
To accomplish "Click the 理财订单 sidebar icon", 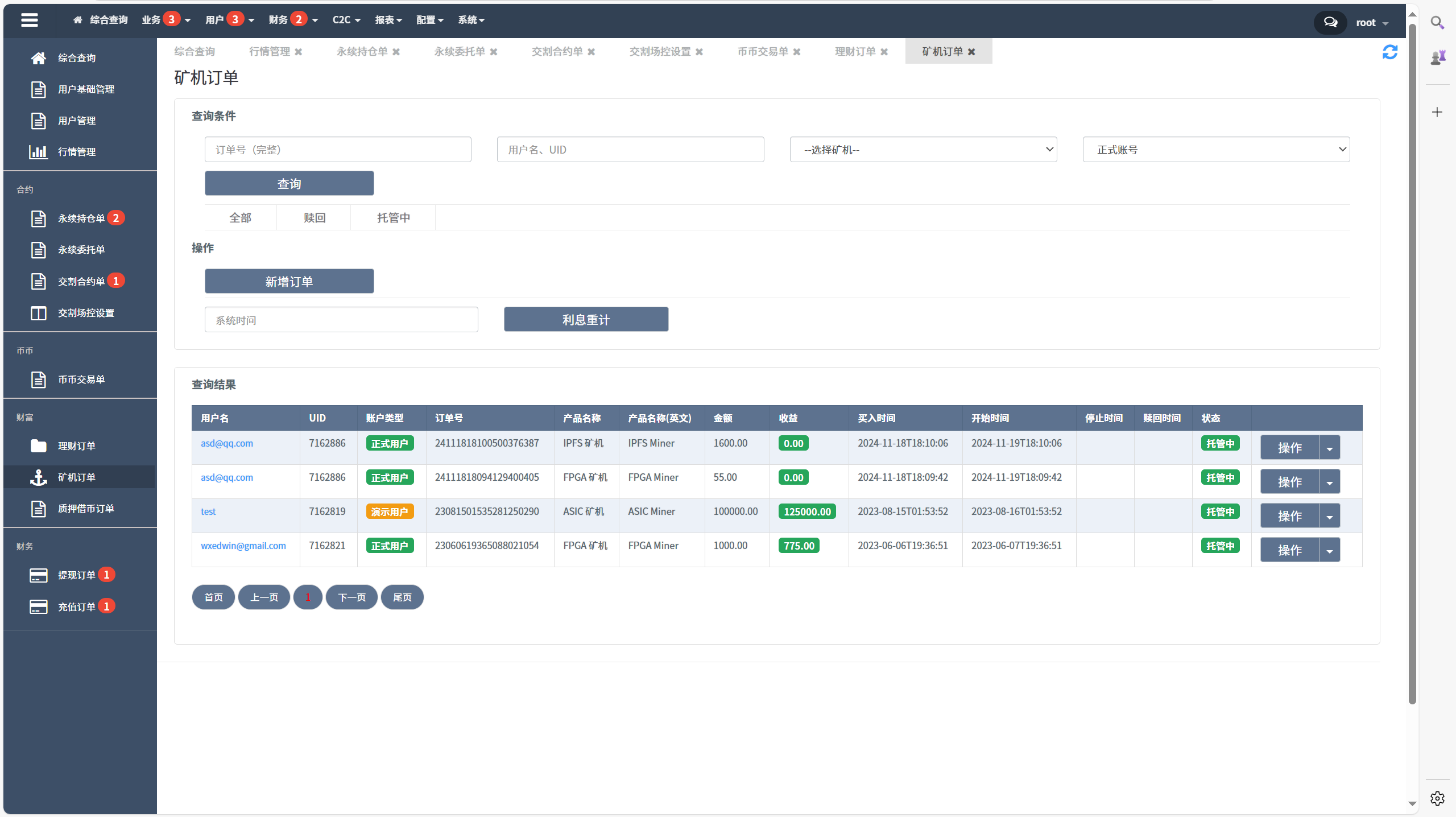I will tap(37, 446).
